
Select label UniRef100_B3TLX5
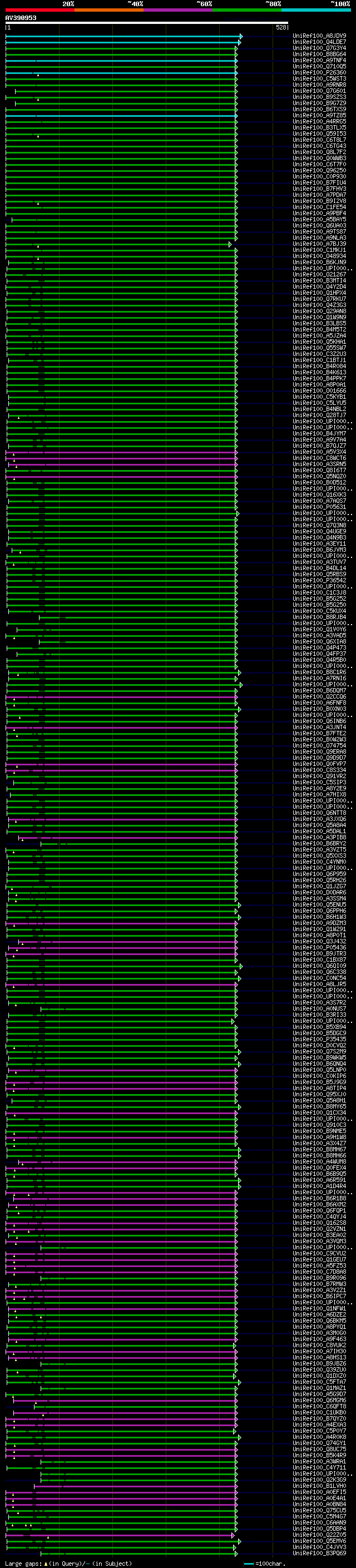pyautogui.click(x=319, y=128)
